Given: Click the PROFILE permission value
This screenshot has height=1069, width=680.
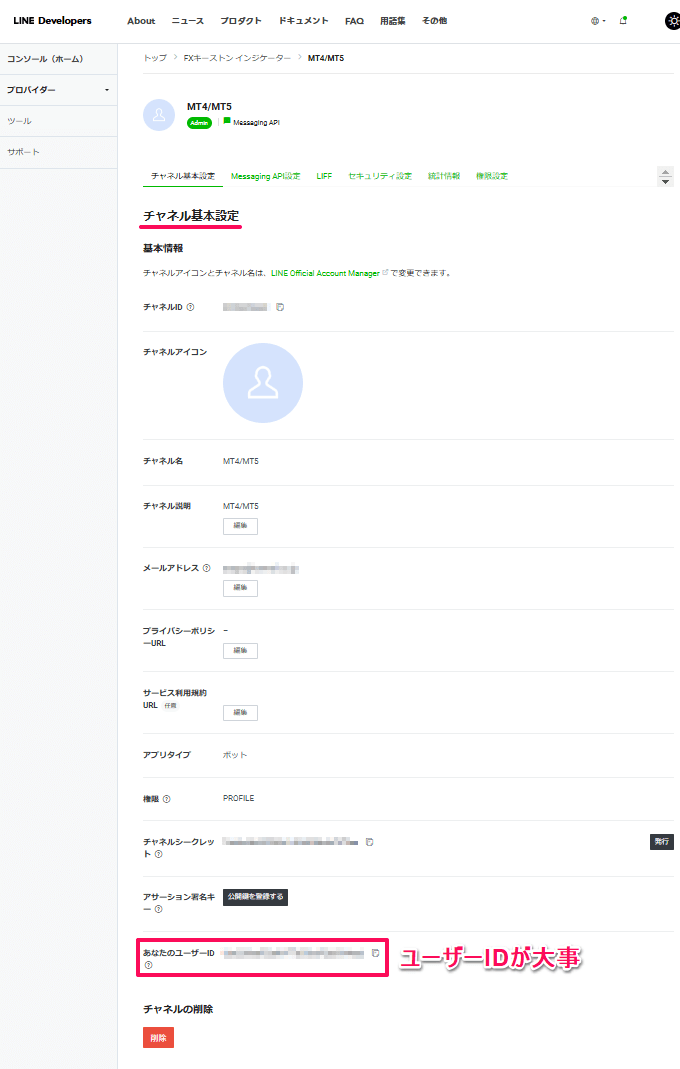Looking at the screenshot, I should pos(239,798).
